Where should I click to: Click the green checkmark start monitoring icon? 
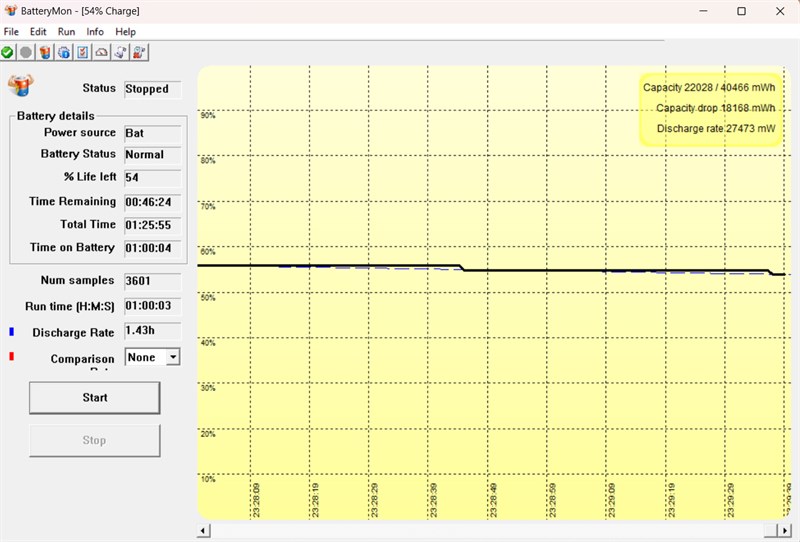[x=8, y=52]
